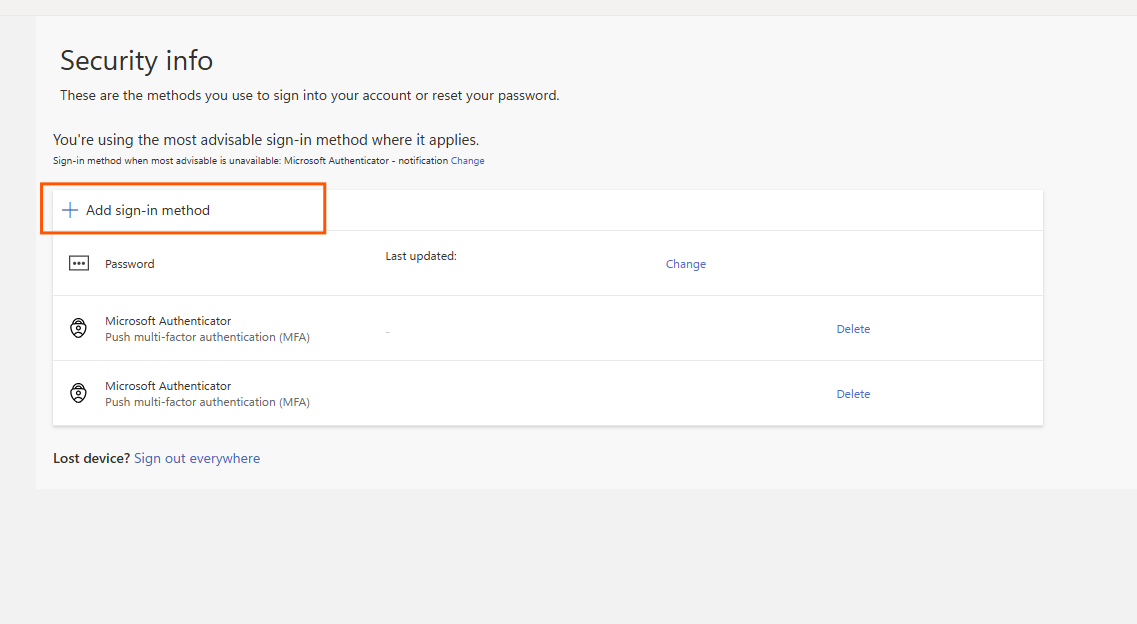Click the Password dots icon
1137x624 pixels.
tap(79, 263)
